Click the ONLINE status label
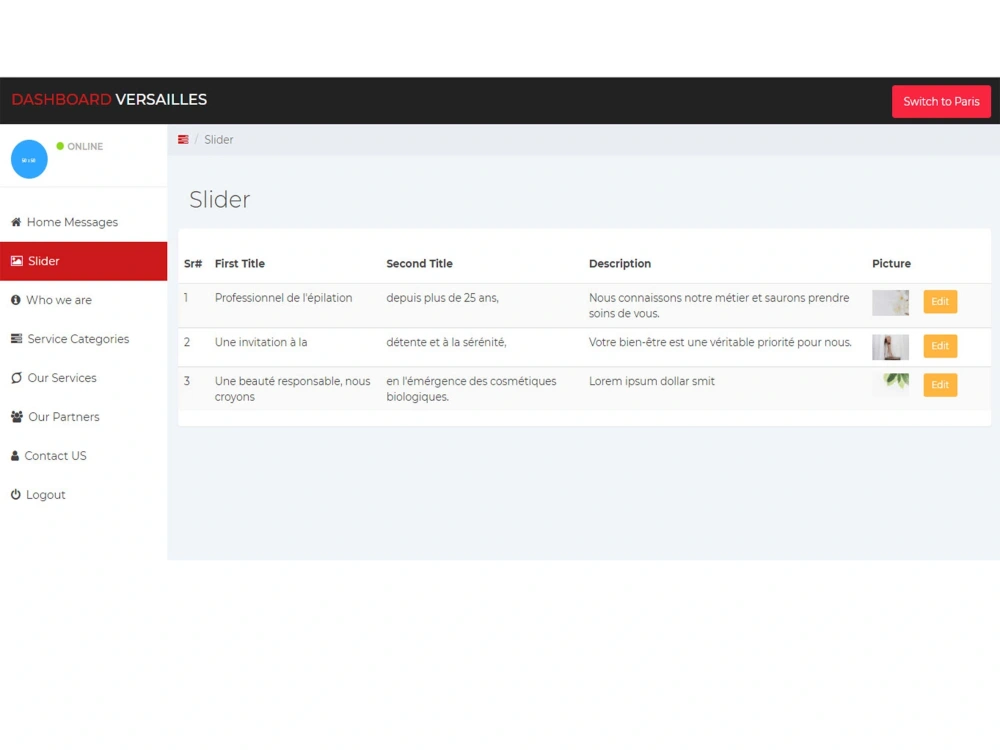The width and height of the screenshot is (1000, 750). tap(85, 147)
